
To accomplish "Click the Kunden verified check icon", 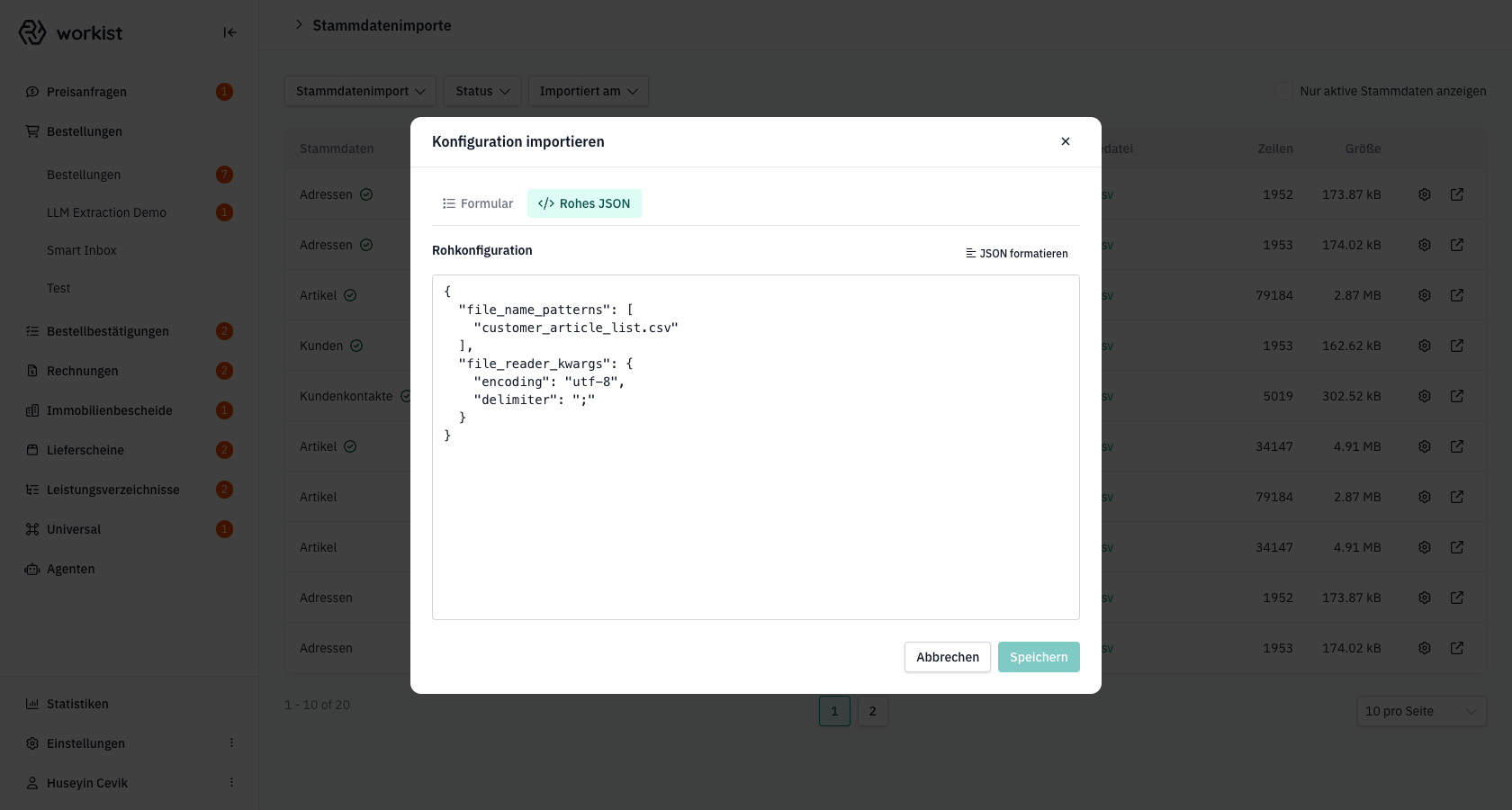I will point(356,346).
